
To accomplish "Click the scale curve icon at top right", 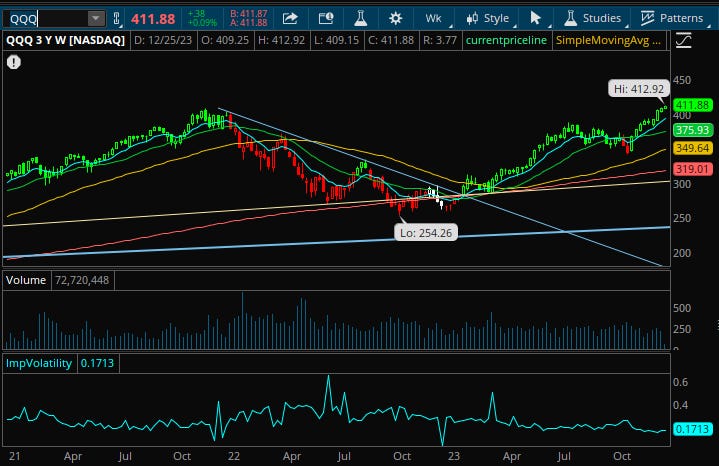I will [683, 41].
